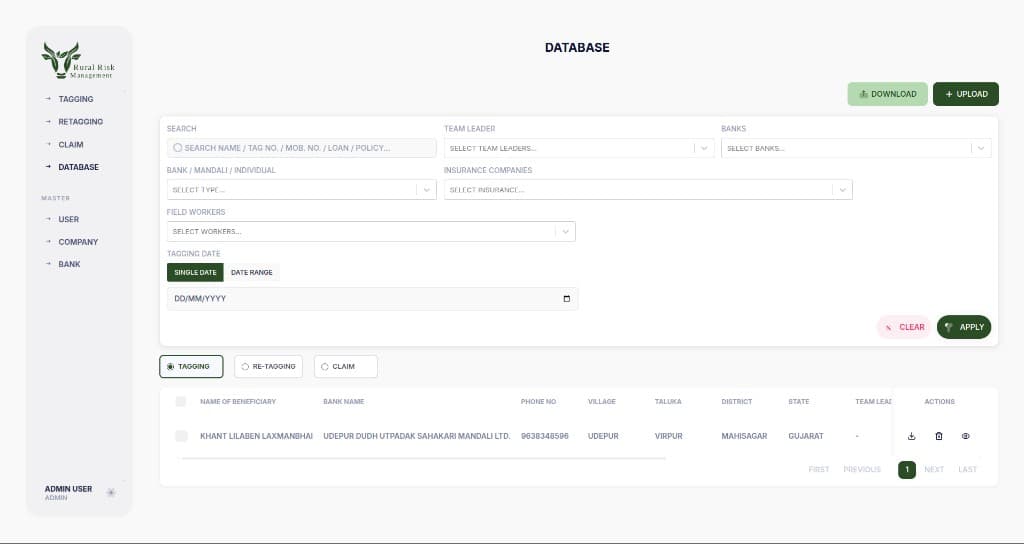Go to Claim sidebar item
The image size is (1024, 544).
tap(71, 145)
